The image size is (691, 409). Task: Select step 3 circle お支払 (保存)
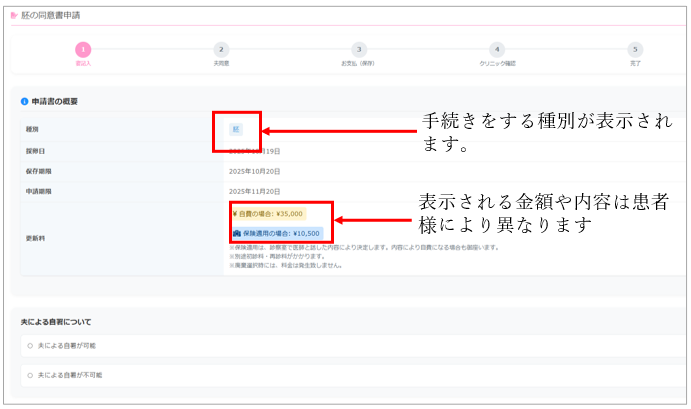pyautogui.click(x=359, y=49)
